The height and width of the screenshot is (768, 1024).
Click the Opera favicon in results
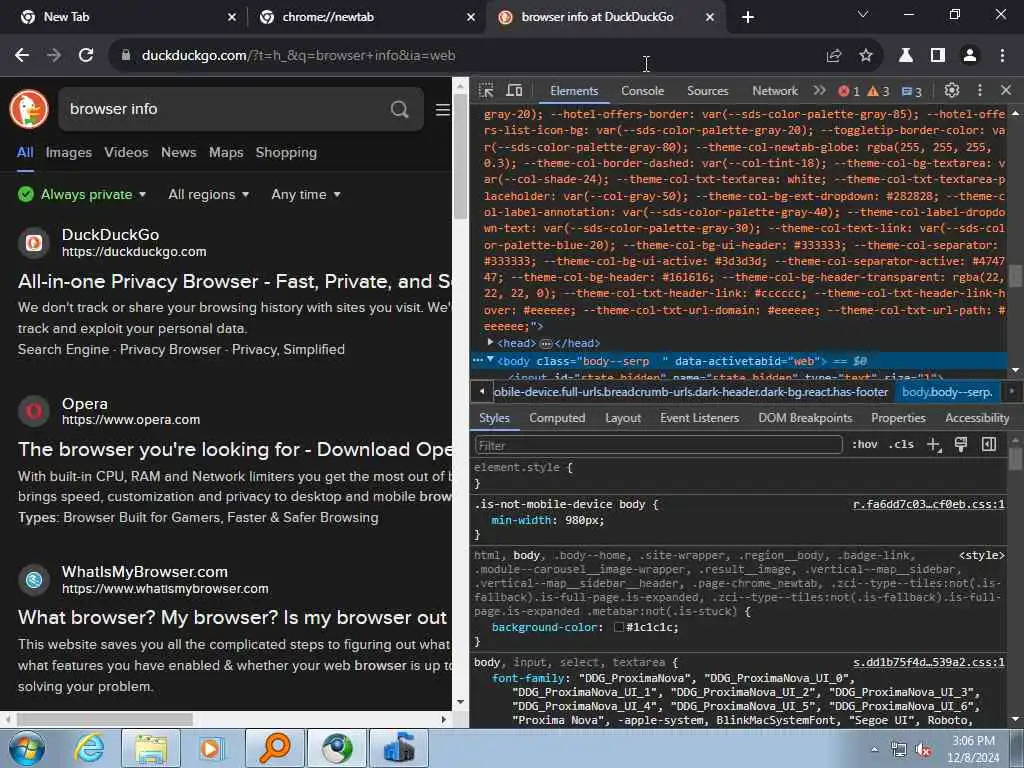[34, 411]
